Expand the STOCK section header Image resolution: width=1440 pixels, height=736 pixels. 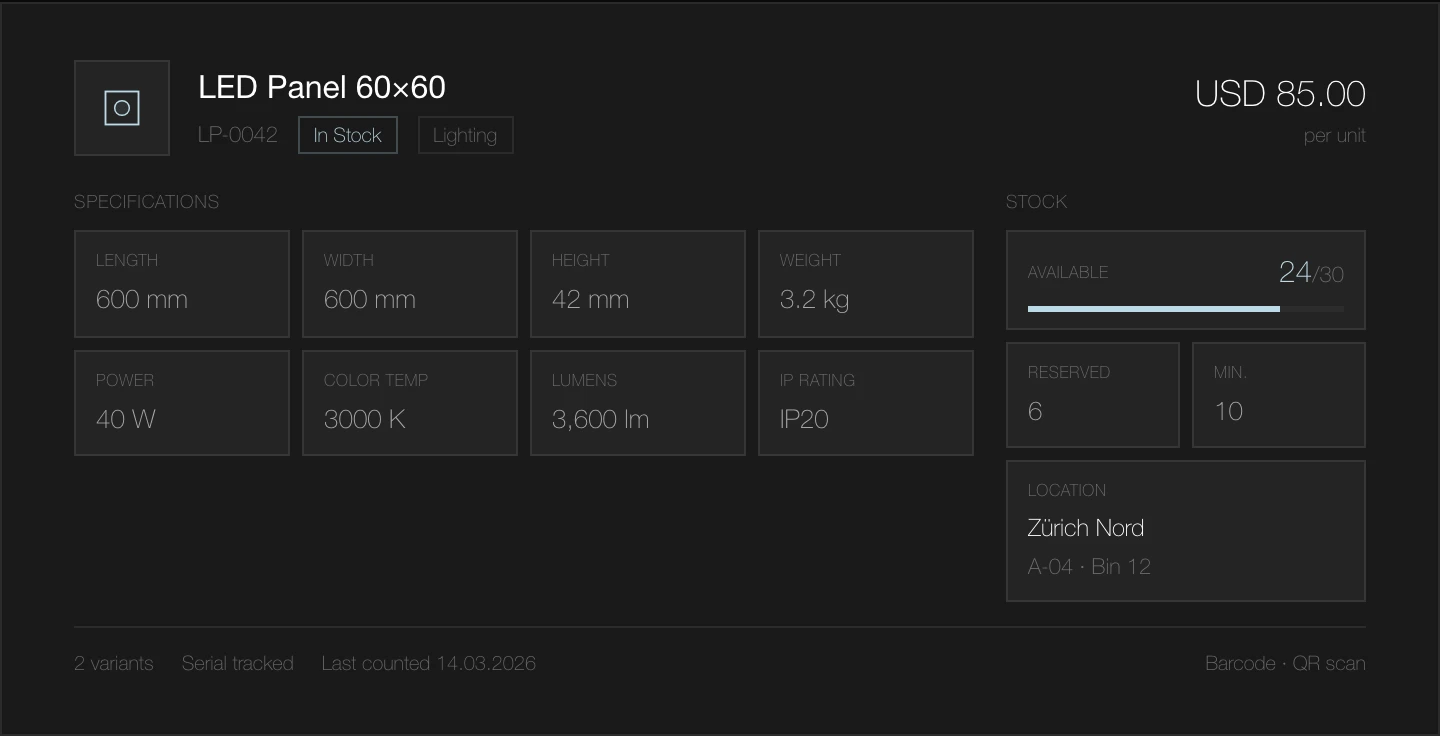pos(1036,201)
